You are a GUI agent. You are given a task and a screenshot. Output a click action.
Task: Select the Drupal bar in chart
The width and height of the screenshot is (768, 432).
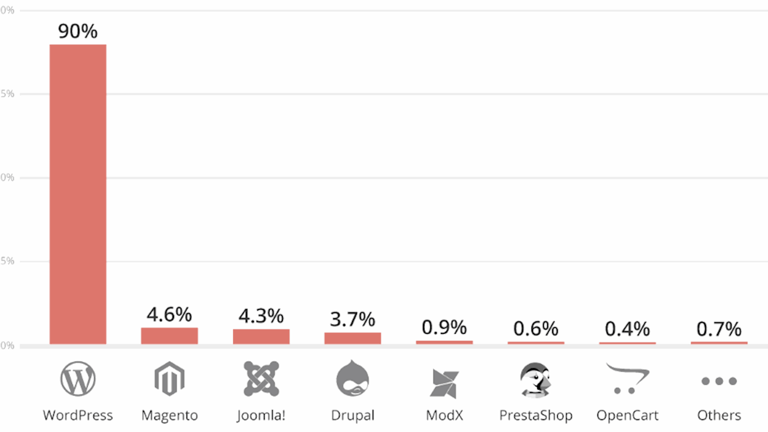pyautogui.click(x=352, y=338)
